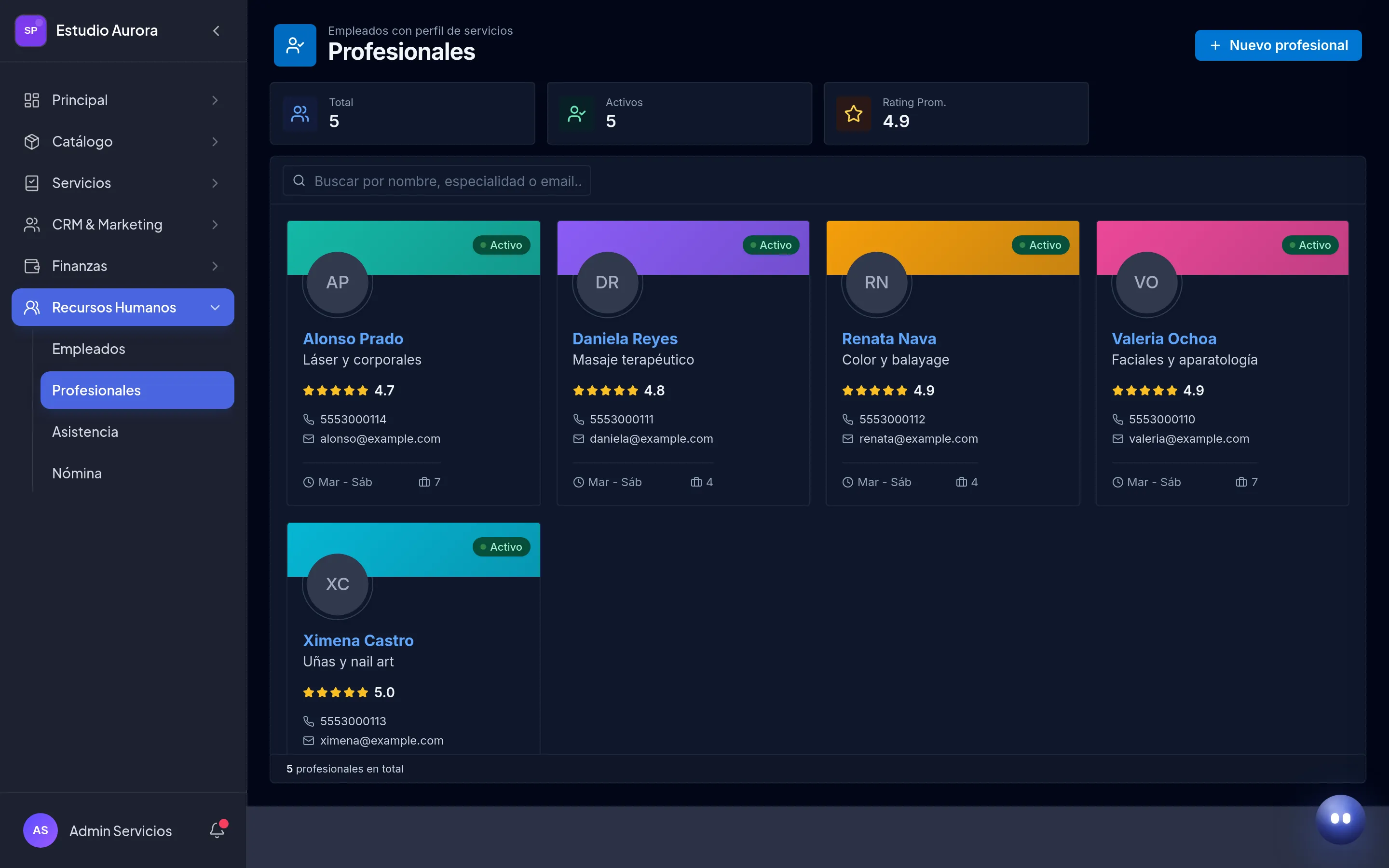Image resolution: width=1389 pixels, height=868 pixels.
Task: Click the AP avatar of Alonso Prado
Action: pyautogui.click(x=338, y=283)
